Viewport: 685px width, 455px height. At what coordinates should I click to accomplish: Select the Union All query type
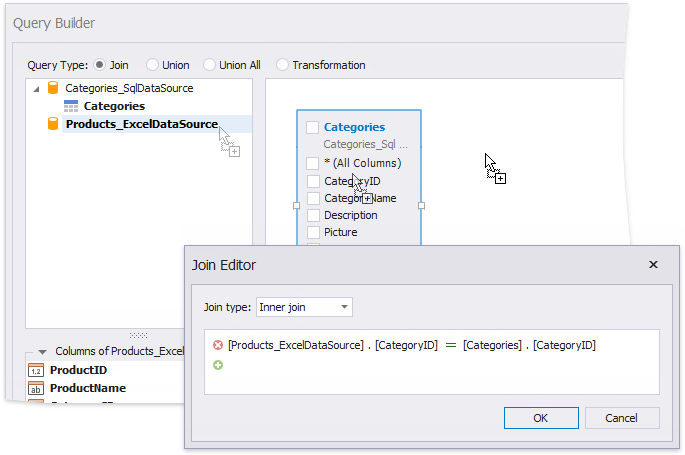(x=210, y=65)
